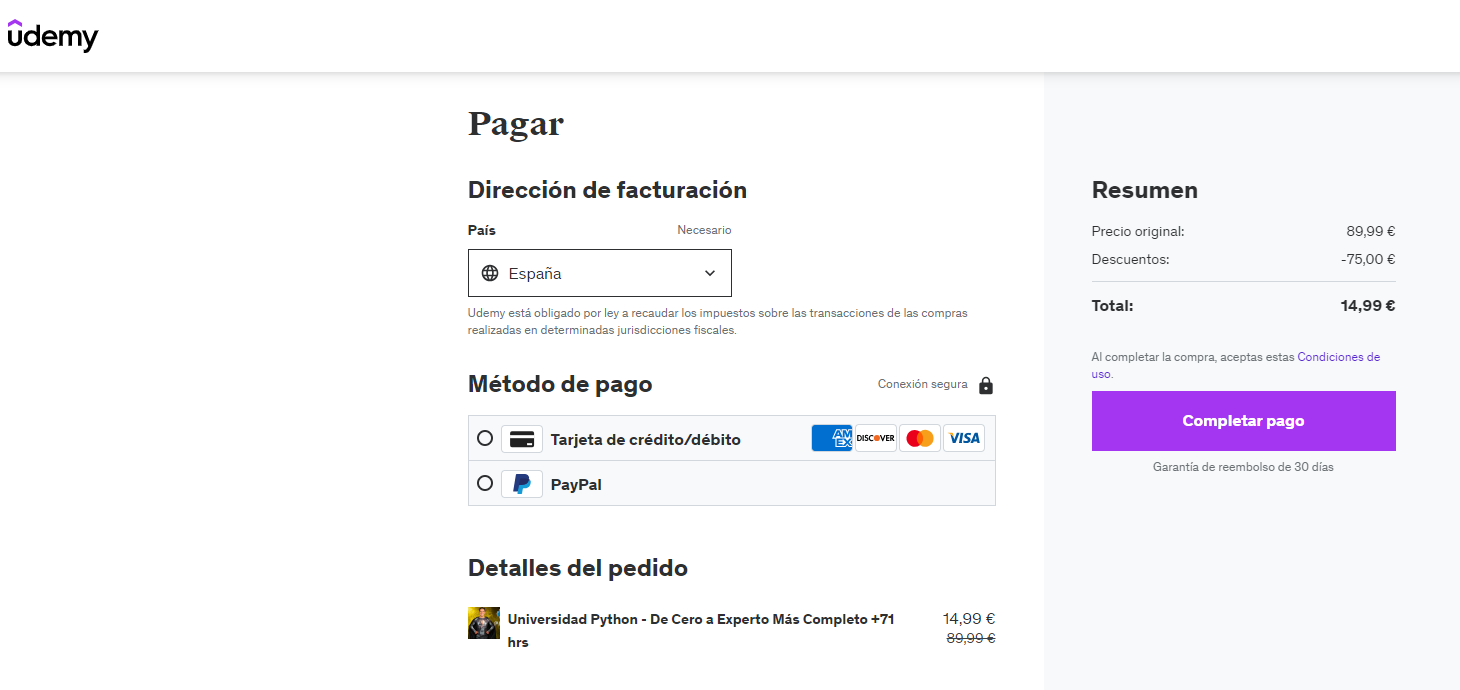Screen dimensions: 1460x690
Task: Expand country list via chevron arrow
Action: pyautogui.click(x=710, y=273)
